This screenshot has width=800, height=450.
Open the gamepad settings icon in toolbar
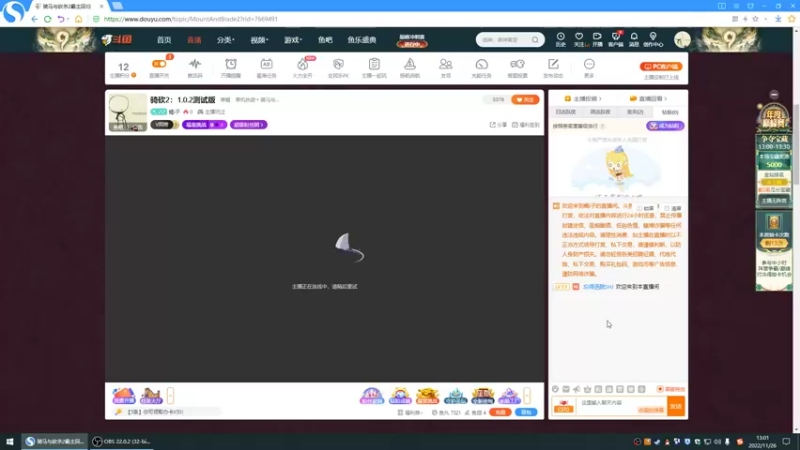click(x=517, y=64)
